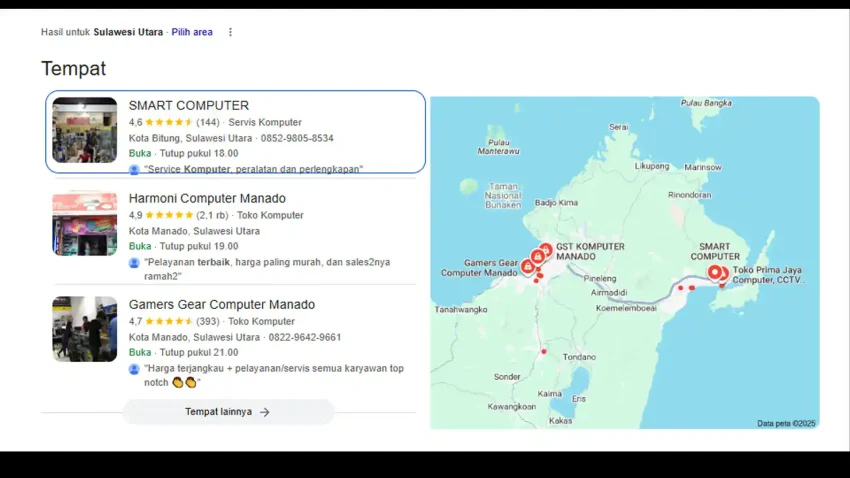
Task: Click the Gamers Gear star rating
Action: (169, 321)
